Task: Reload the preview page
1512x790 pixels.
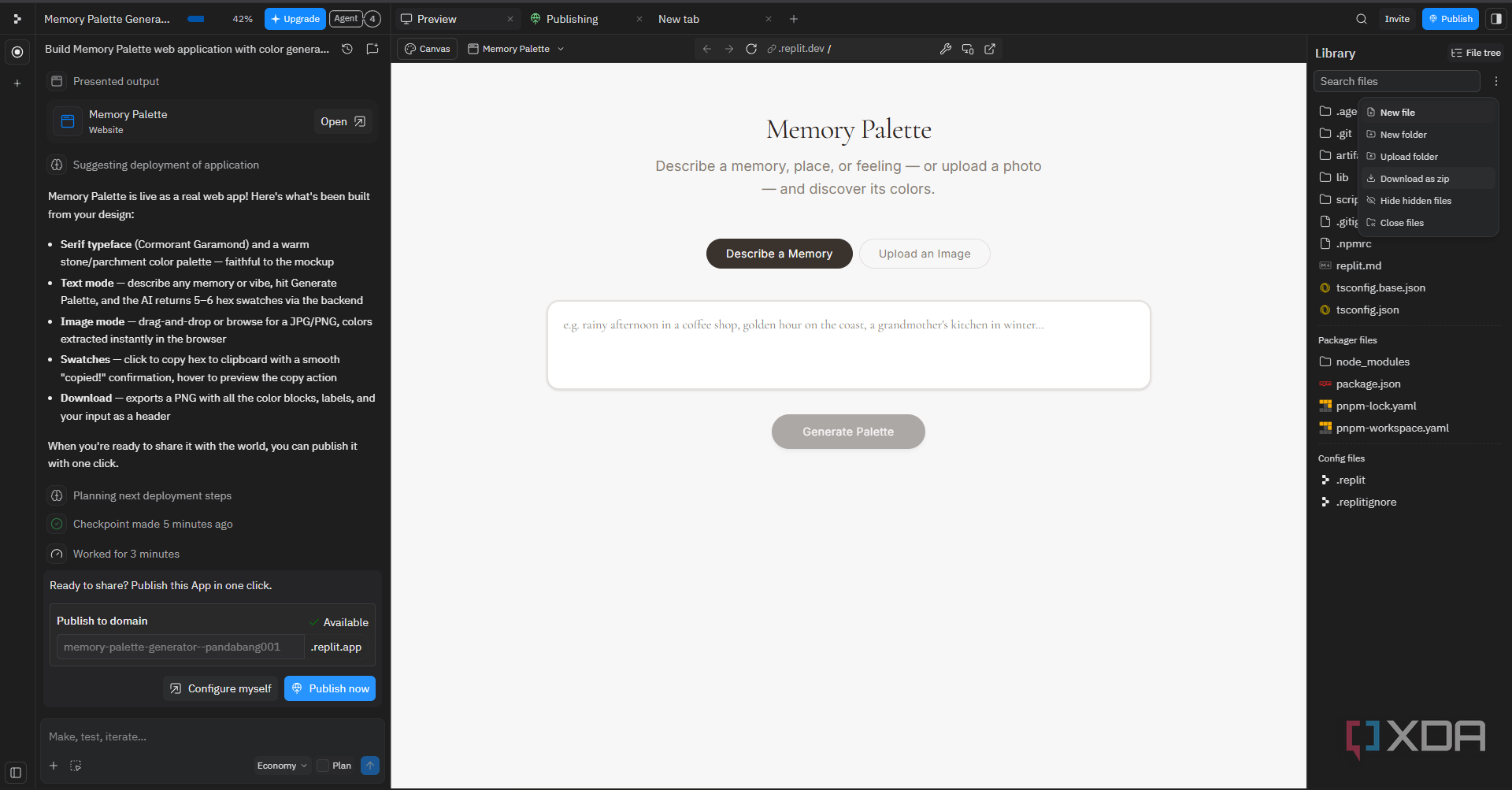Action: coord(751,49)
